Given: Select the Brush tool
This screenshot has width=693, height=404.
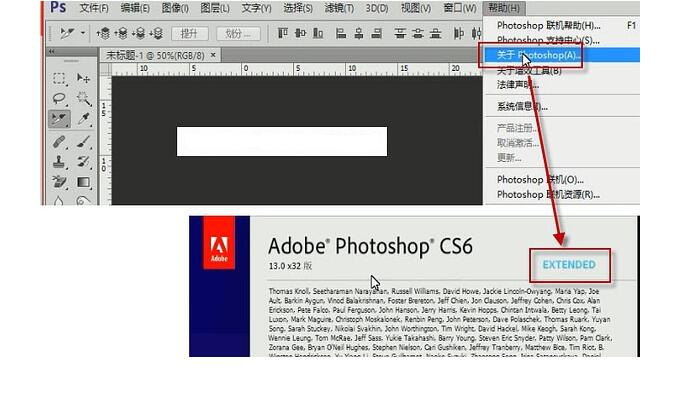Looking at the screenshot, I should [83, 141].
